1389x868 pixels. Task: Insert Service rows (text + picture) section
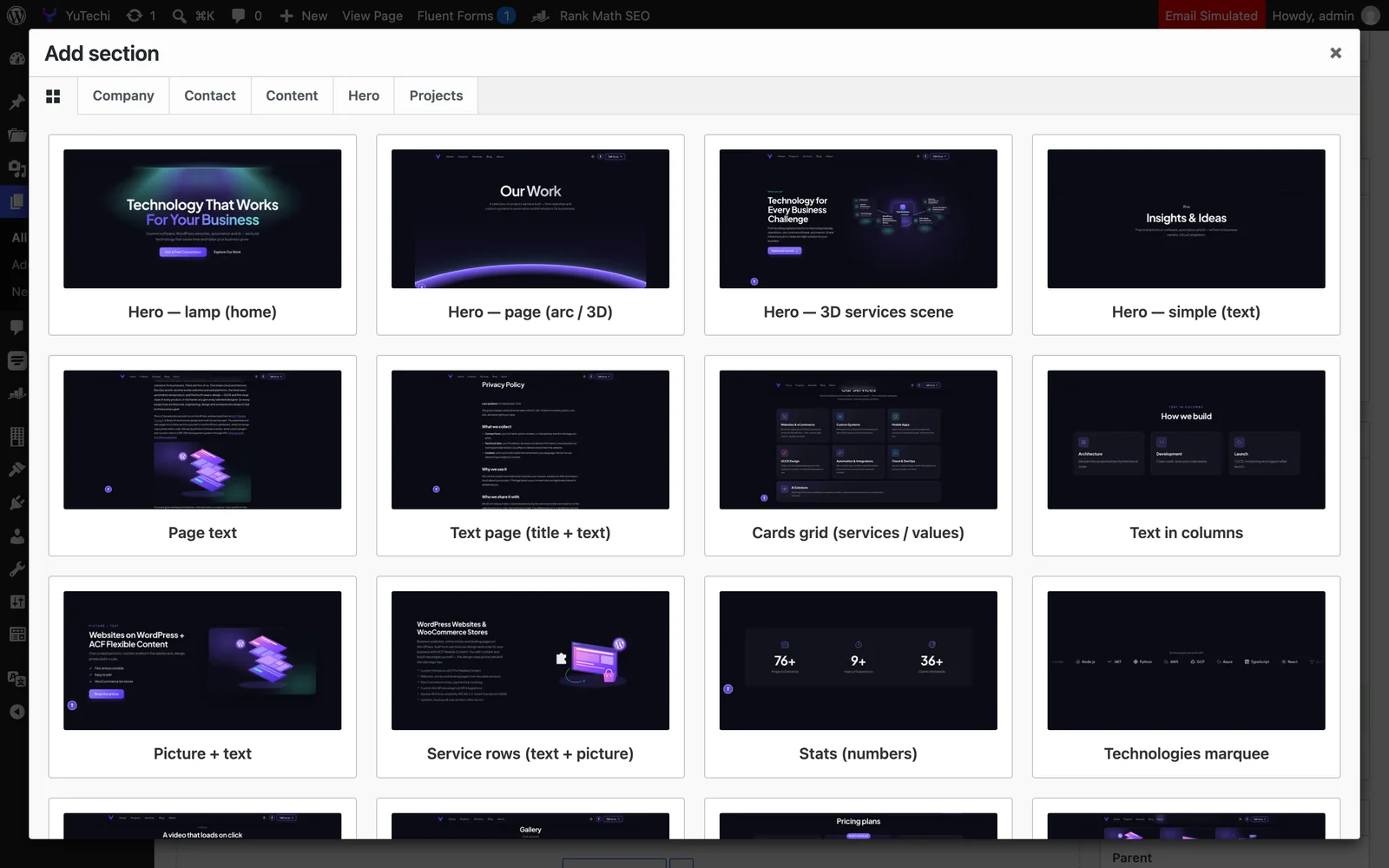click(530, 677)
